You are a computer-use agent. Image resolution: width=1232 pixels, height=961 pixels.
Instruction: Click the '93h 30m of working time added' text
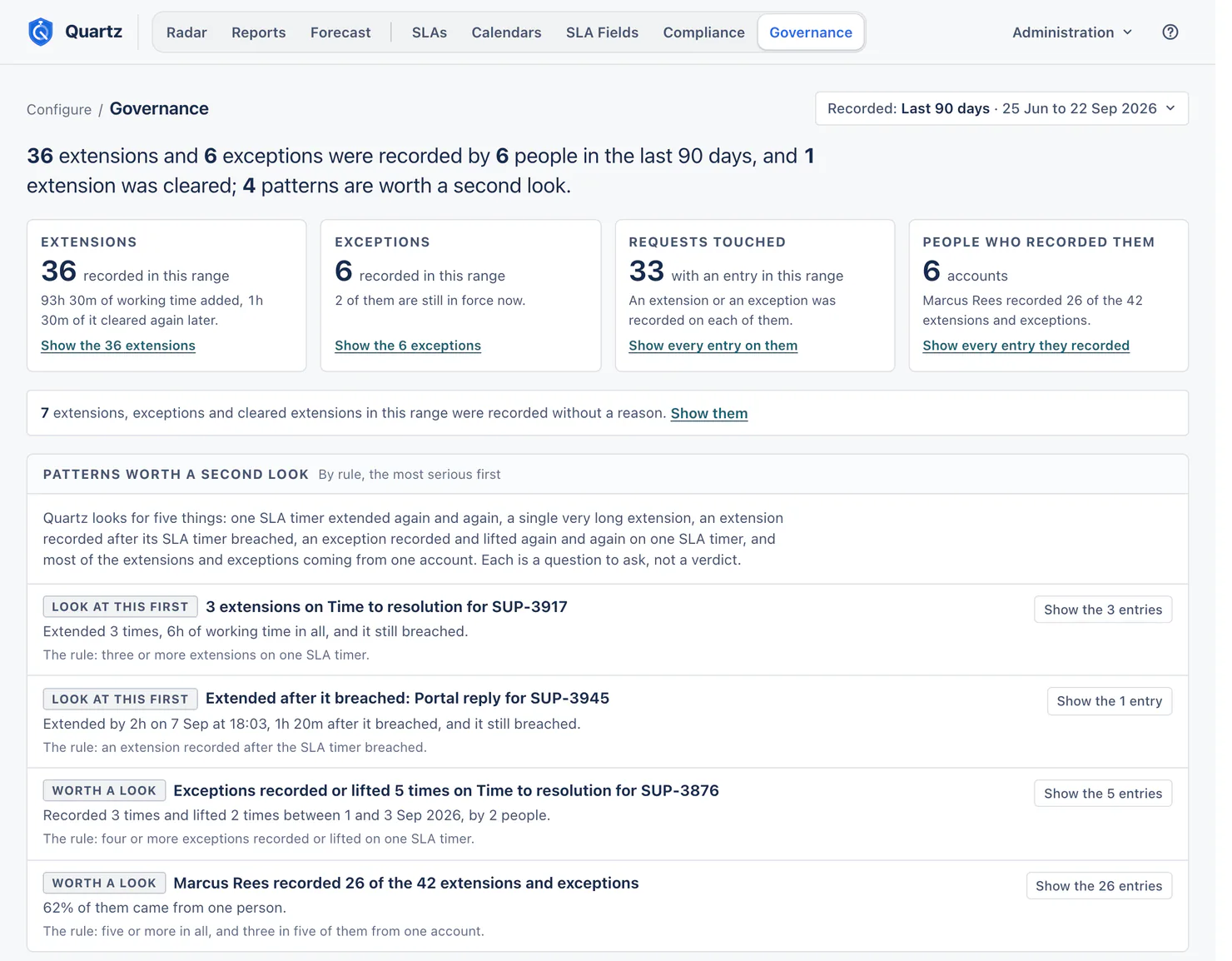152,311
